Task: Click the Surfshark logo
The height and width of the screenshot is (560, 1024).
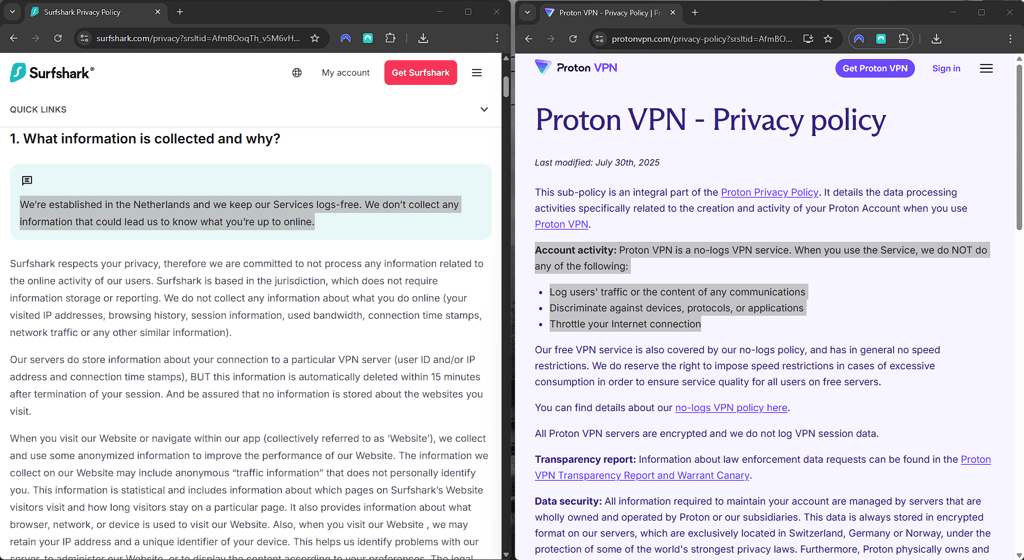Action: pos(52,72)
